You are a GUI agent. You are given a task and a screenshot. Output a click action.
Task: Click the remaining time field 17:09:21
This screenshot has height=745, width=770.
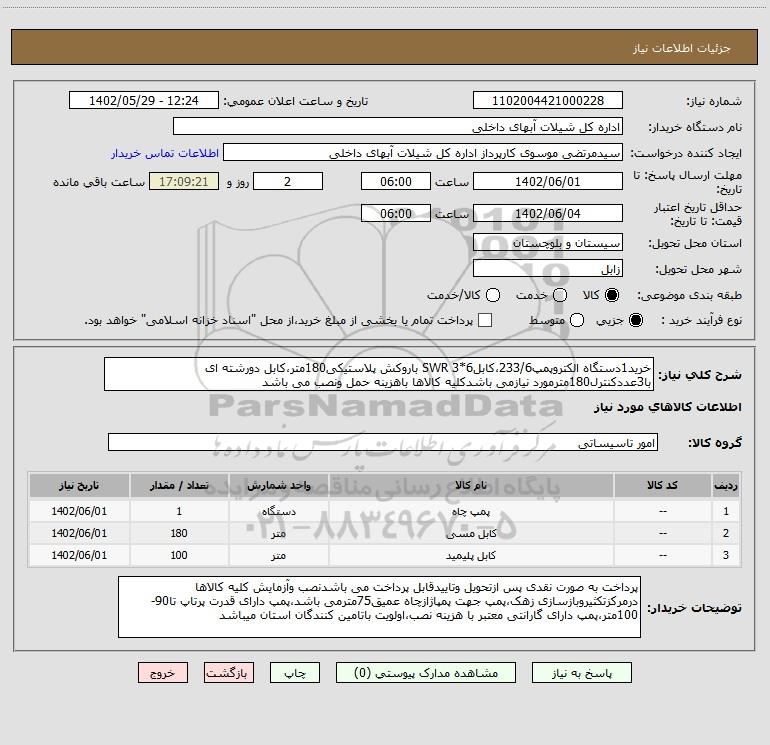pyautogui.click(x=184, y=181)
